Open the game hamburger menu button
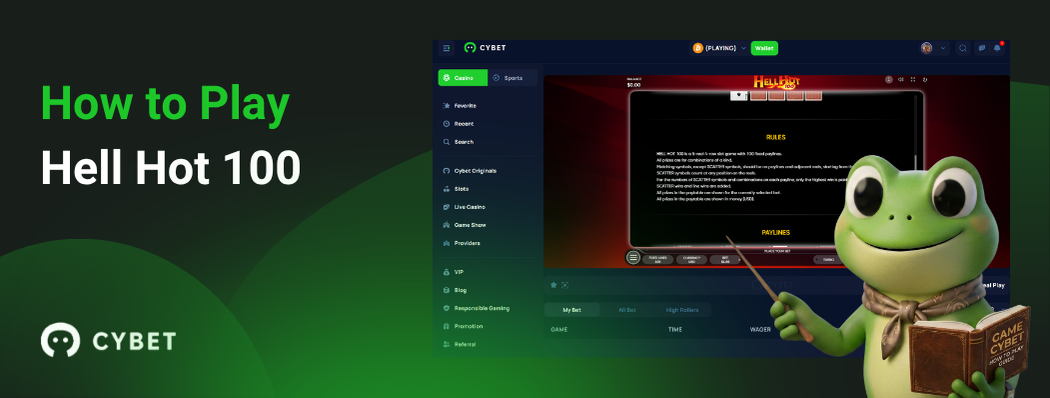The height and width of the screenshot is (398, 1050). (x=633, y=257)
